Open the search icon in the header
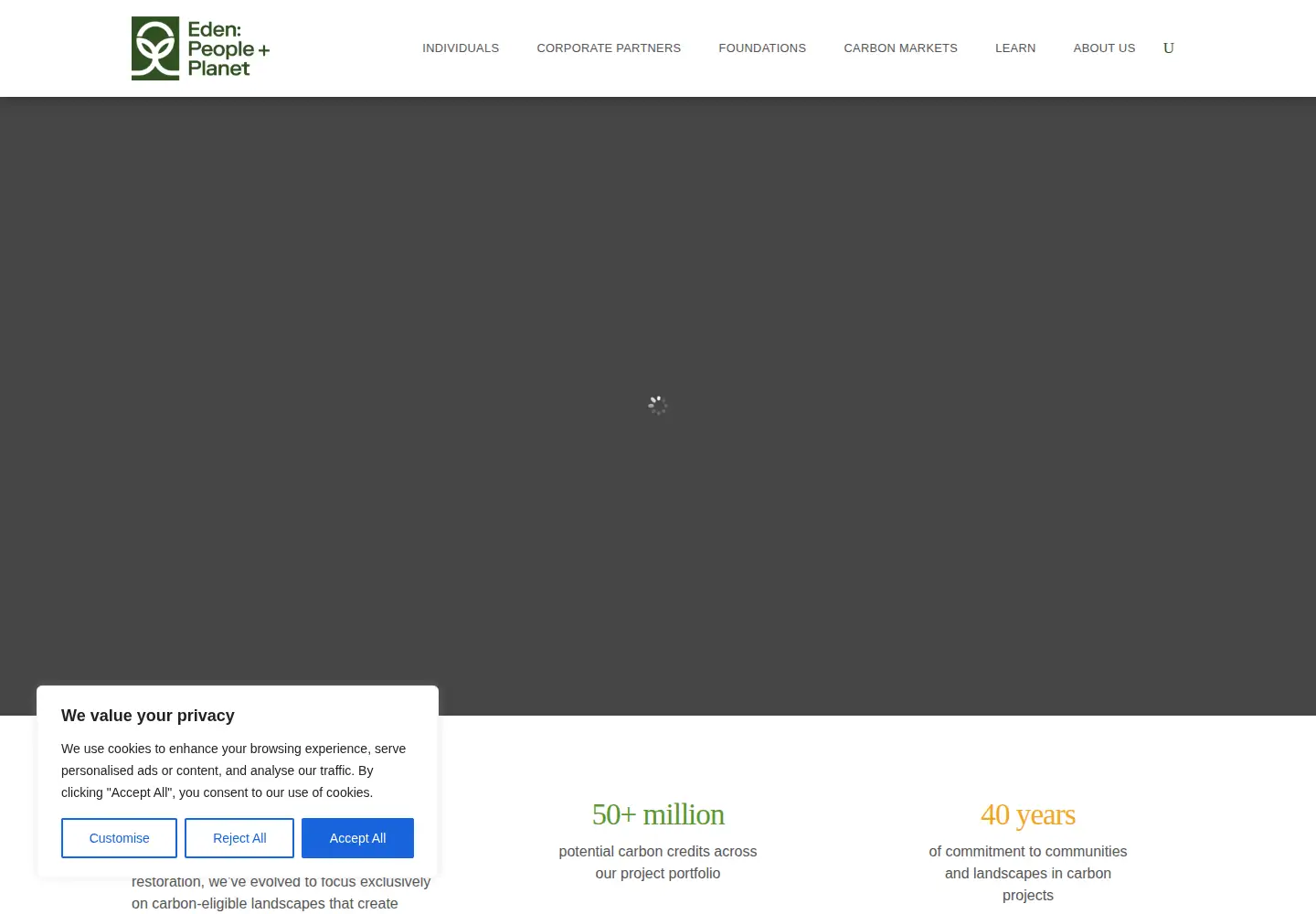Viewport: 1316px width, 914px height. (x=1168, y=48)
